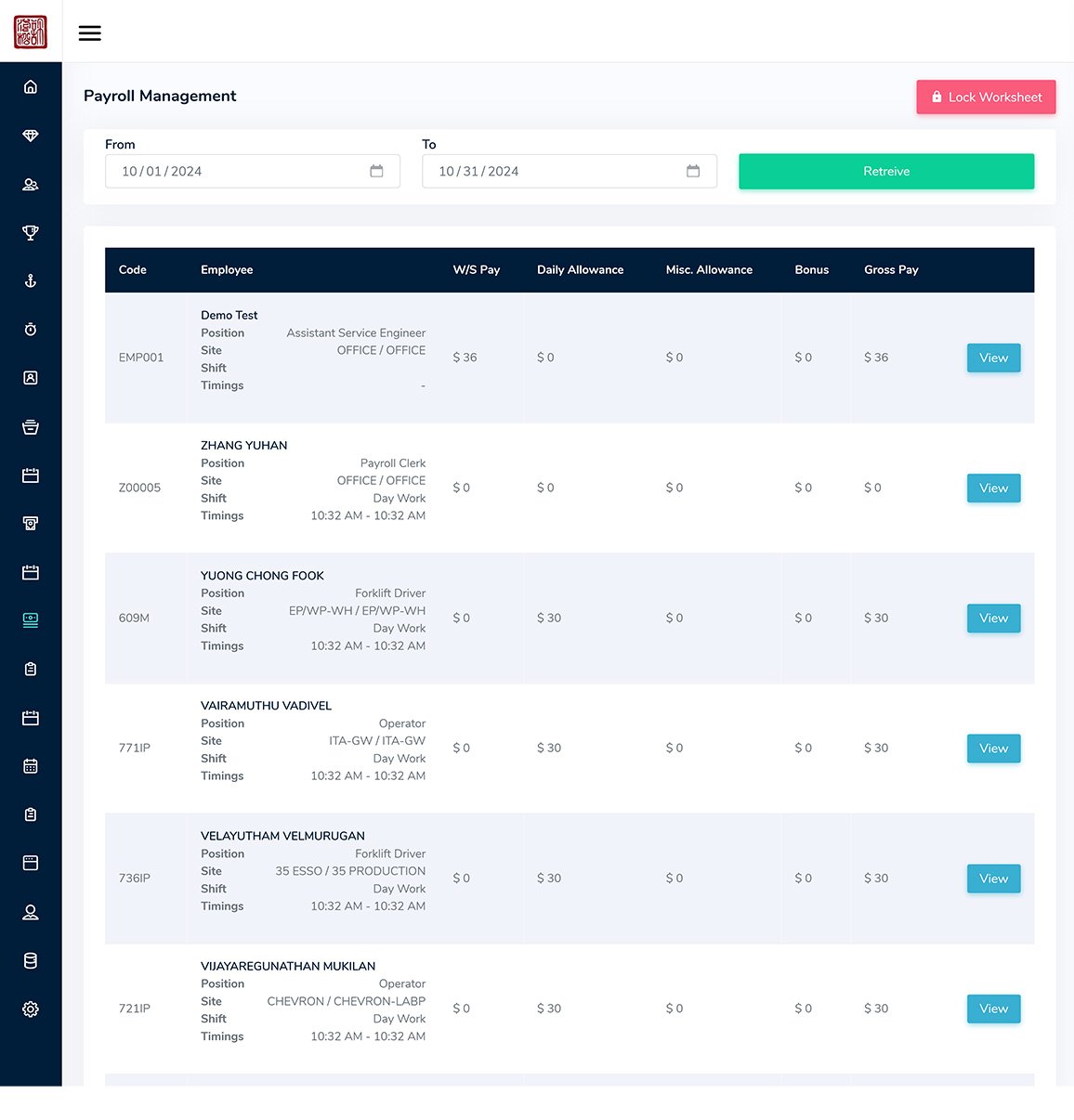
Task: View payroll for VIJAYAREGUNATHAN MUKILAN
Action: pyautogui.click(x=993, y=1008)
